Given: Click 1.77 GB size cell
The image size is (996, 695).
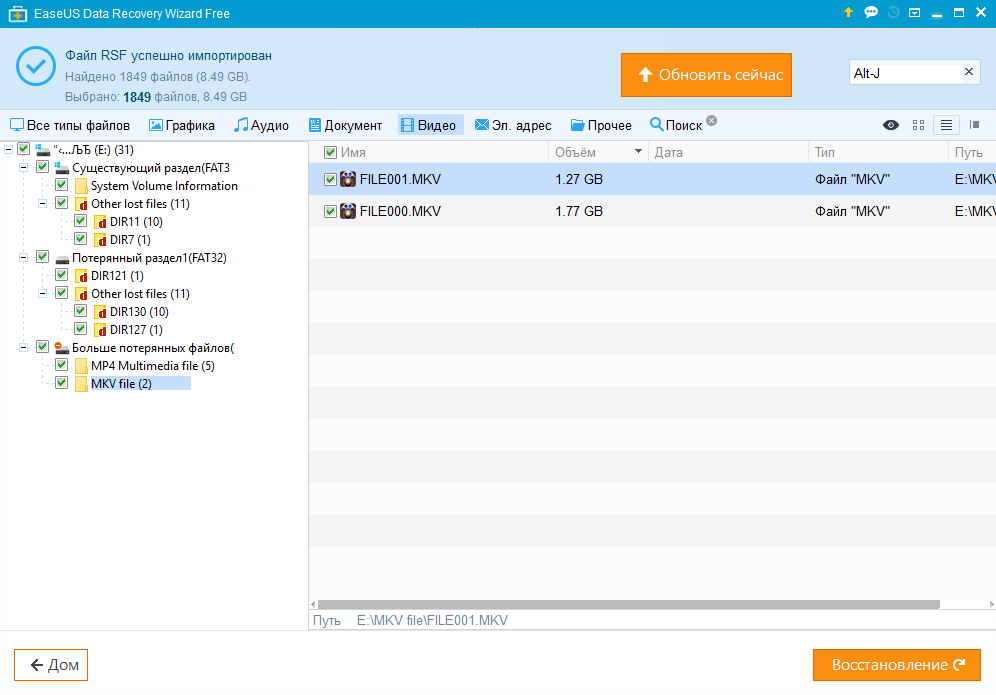Looking at the screenshot, I should (x=579, y=211).
